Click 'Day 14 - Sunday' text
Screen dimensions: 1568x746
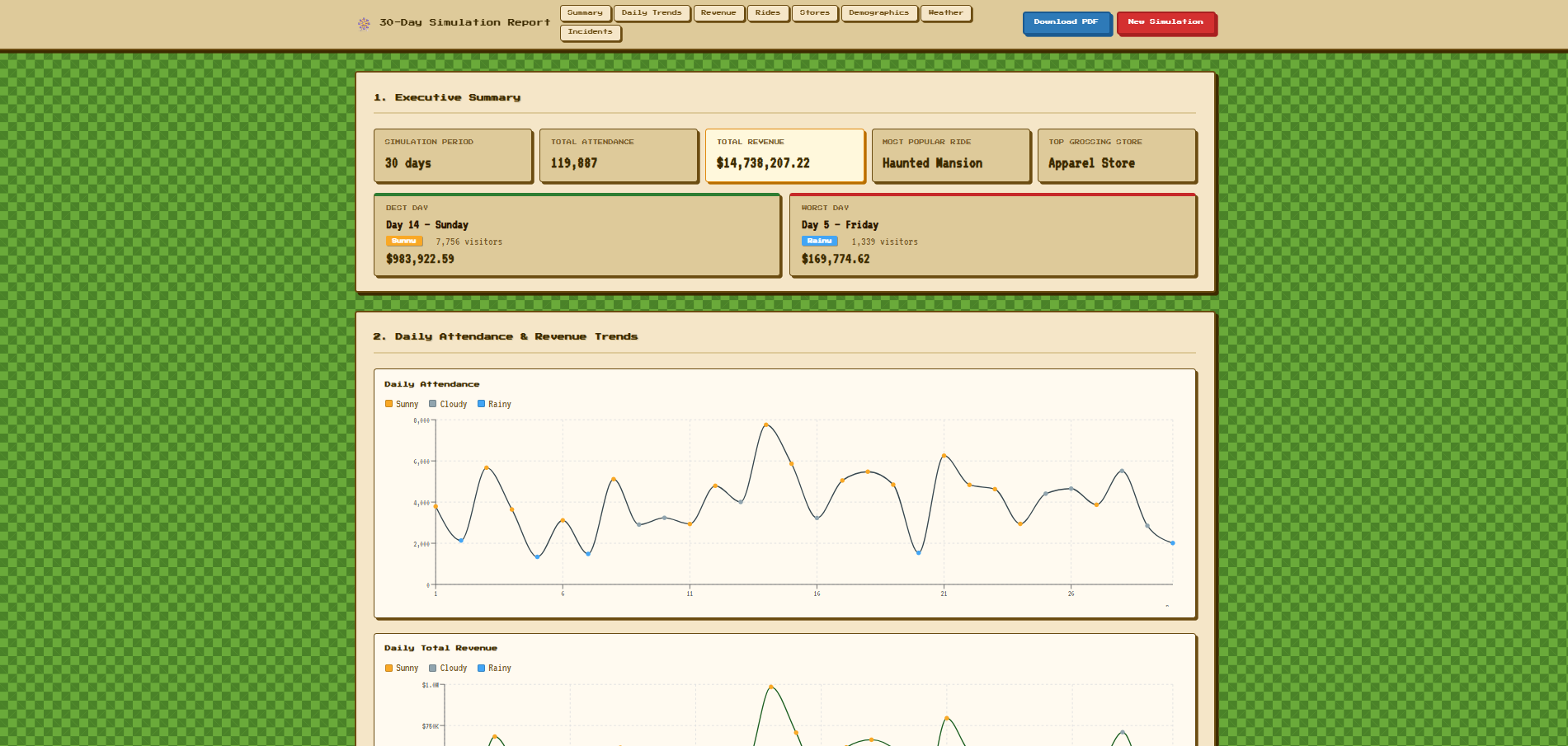(427, 225)
